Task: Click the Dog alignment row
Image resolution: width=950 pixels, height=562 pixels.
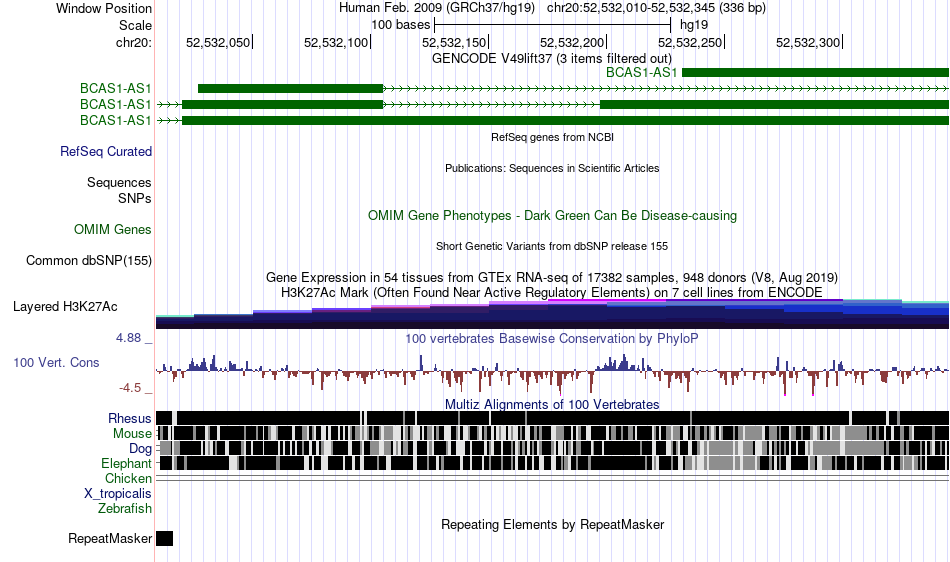Action: tap(552, 448)
